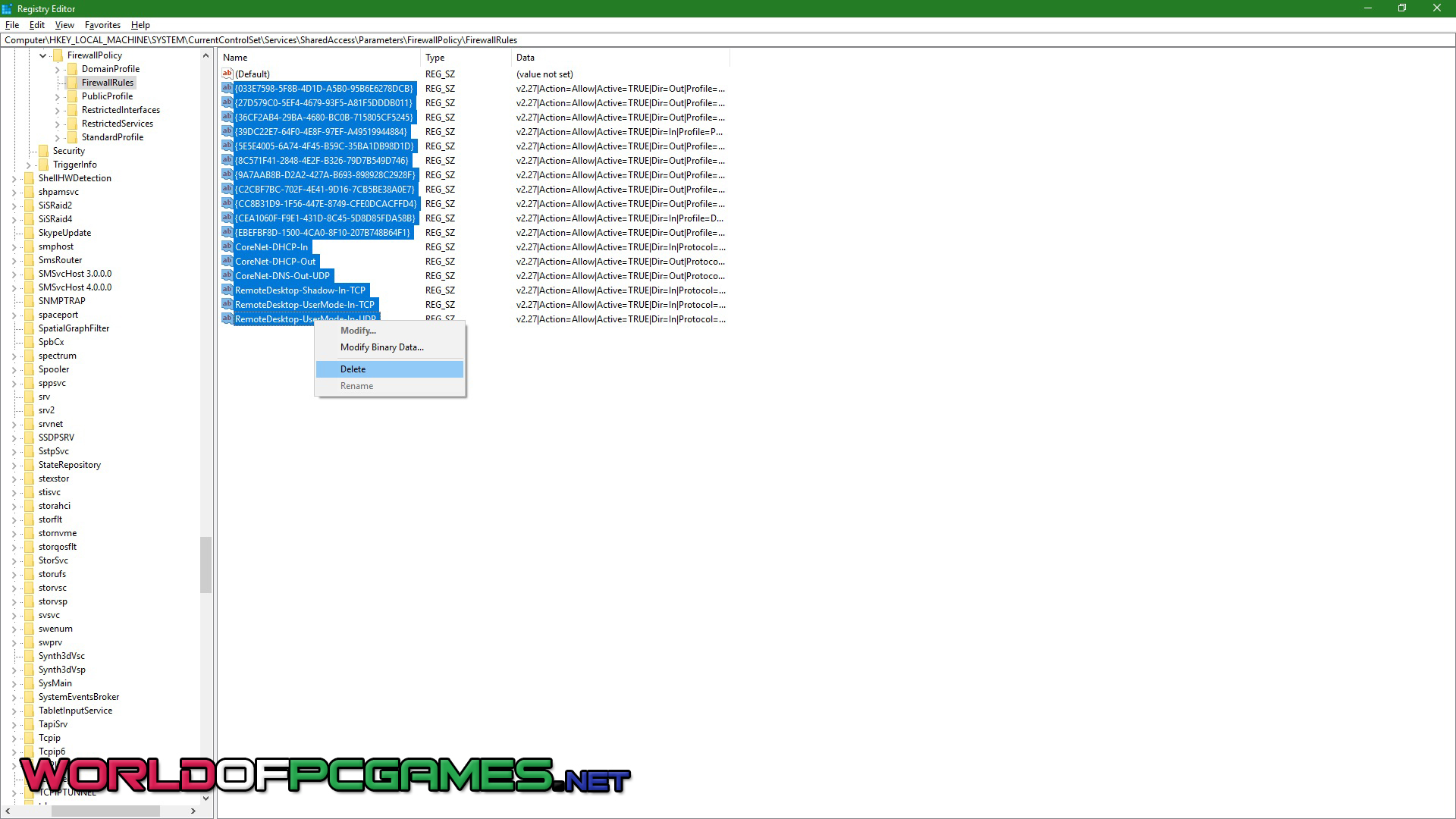
Task: Collapse the FirewallPolicy tree node
Action: 43,55
